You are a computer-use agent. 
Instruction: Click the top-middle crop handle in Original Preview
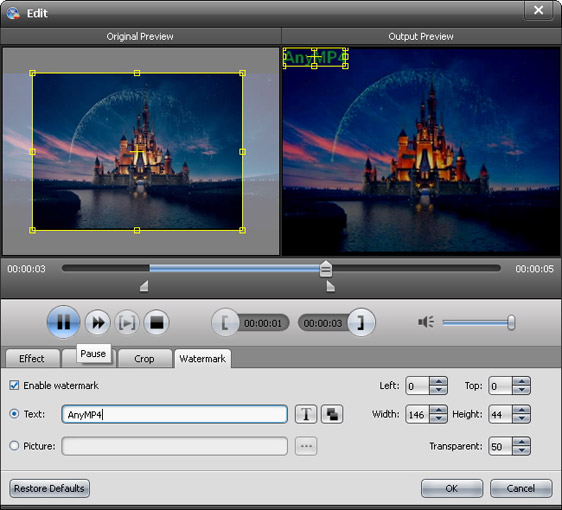[x=137, y=73]
